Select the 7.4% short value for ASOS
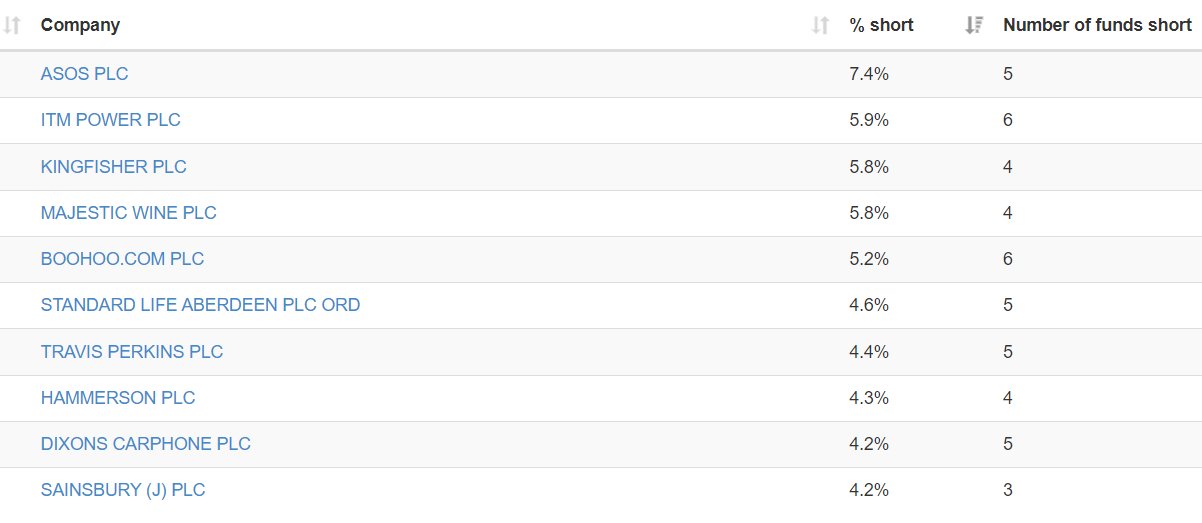The height and width of the screenshot is (523, 1202). (869, 74)
